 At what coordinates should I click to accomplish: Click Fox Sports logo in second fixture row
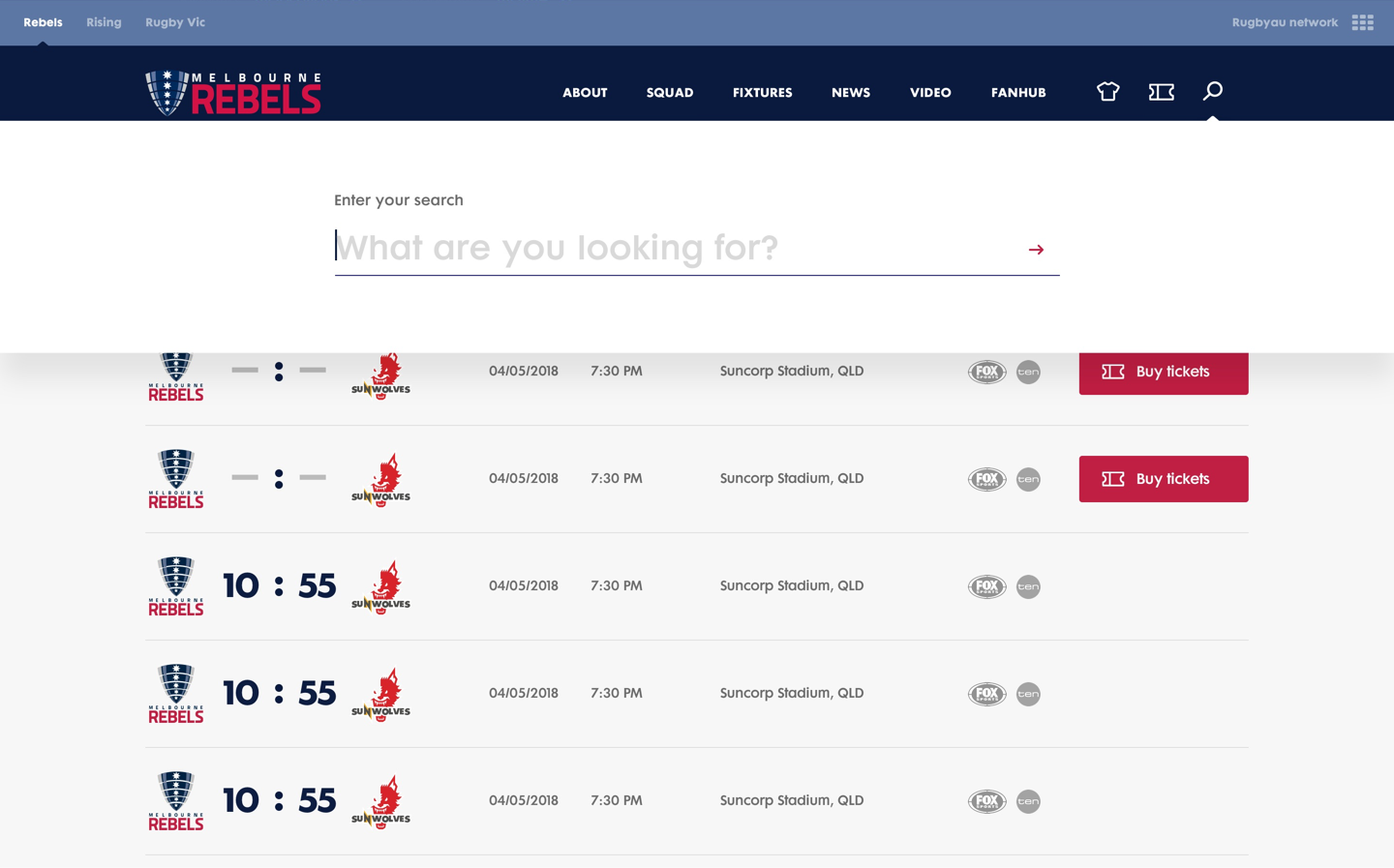(x=987, y=479)
